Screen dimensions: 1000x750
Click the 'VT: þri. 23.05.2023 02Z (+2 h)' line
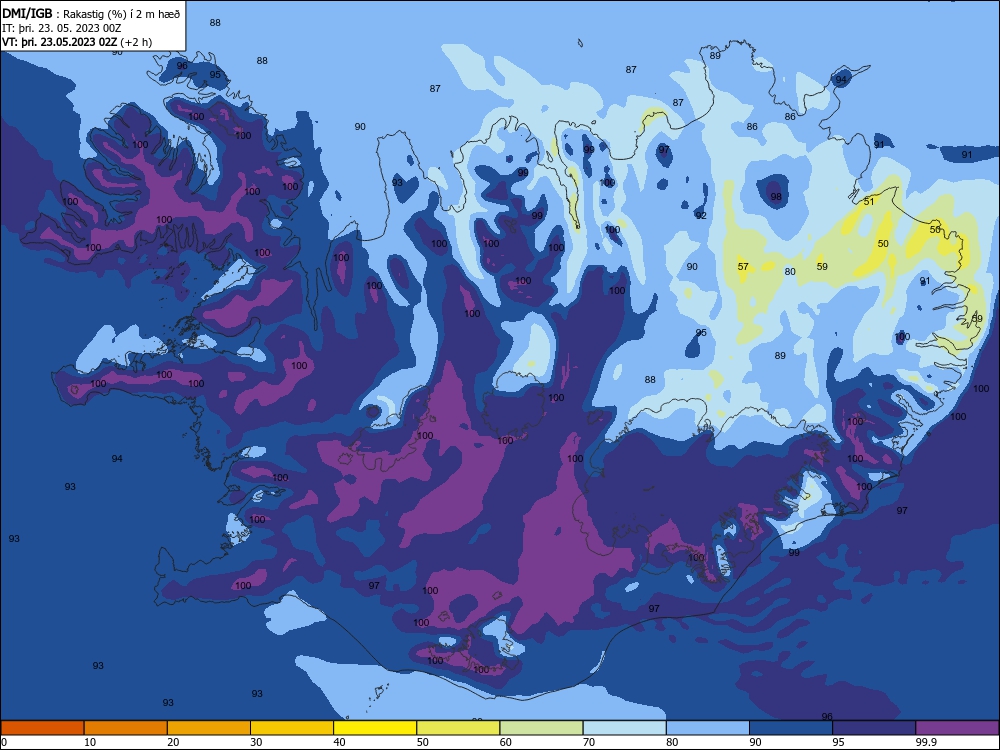pyautogui.click(x=77, y=42)
